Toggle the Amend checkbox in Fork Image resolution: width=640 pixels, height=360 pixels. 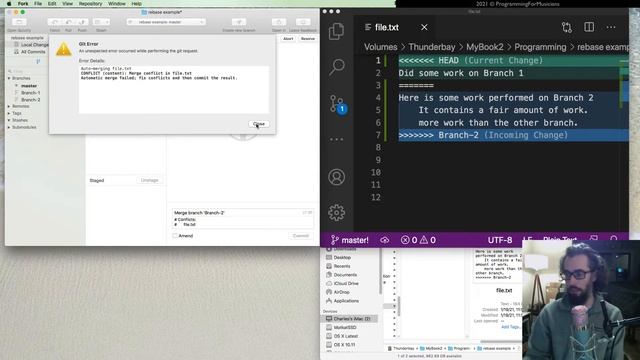175,236
